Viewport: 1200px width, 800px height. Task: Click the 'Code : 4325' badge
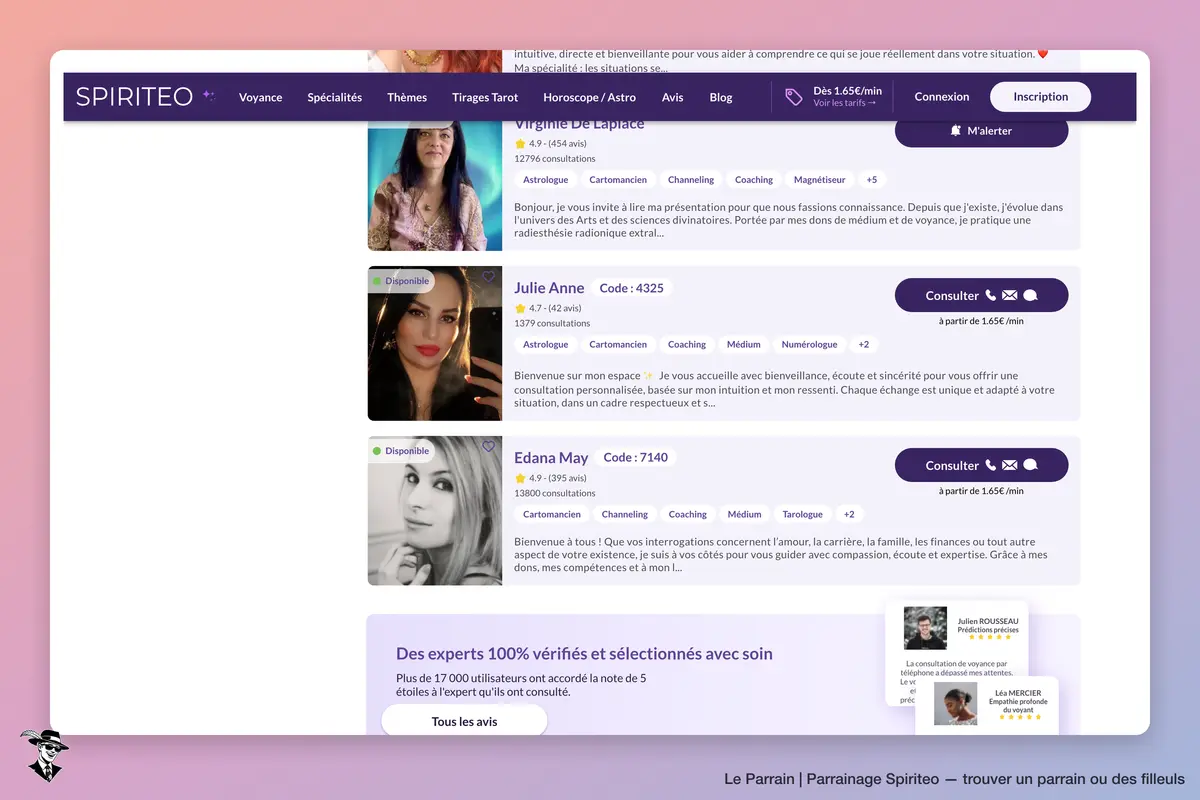point(631,288)
